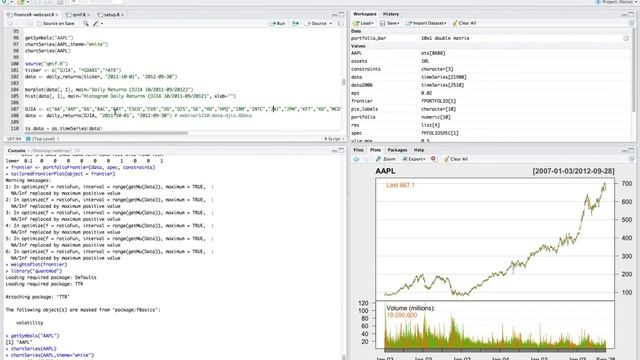Click the AAPL chart title

coord(385,171)
